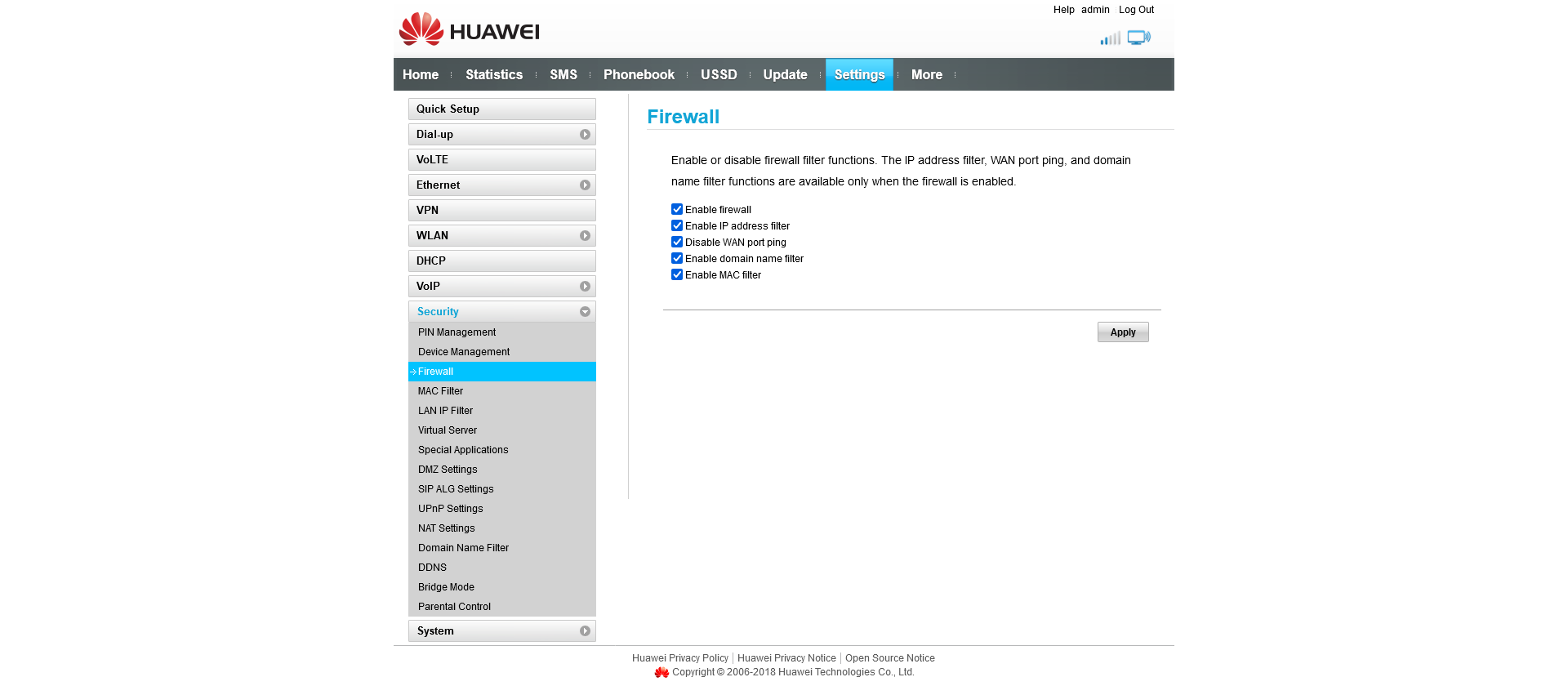The image size is (1568, 686).
Task: Open the Open Source Notice link
Action: tap(890, 658)
